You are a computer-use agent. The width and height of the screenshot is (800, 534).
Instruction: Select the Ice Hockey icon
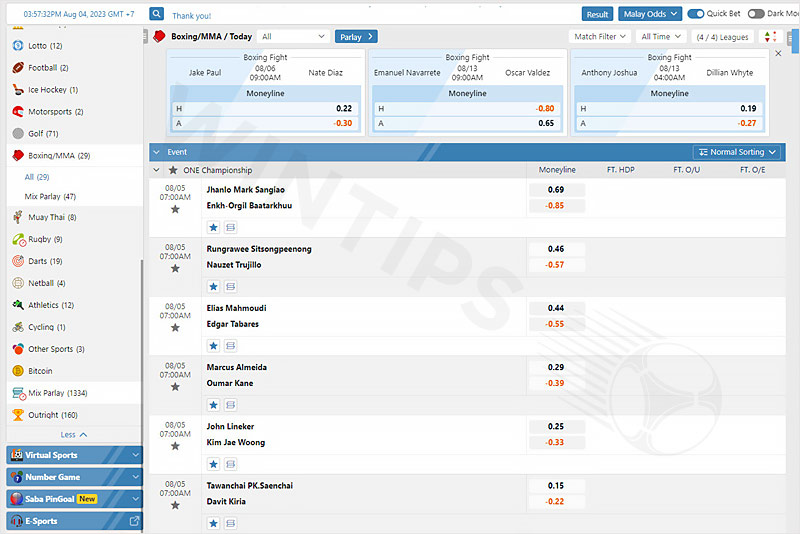pyautogui.click(x=18, y=89)
